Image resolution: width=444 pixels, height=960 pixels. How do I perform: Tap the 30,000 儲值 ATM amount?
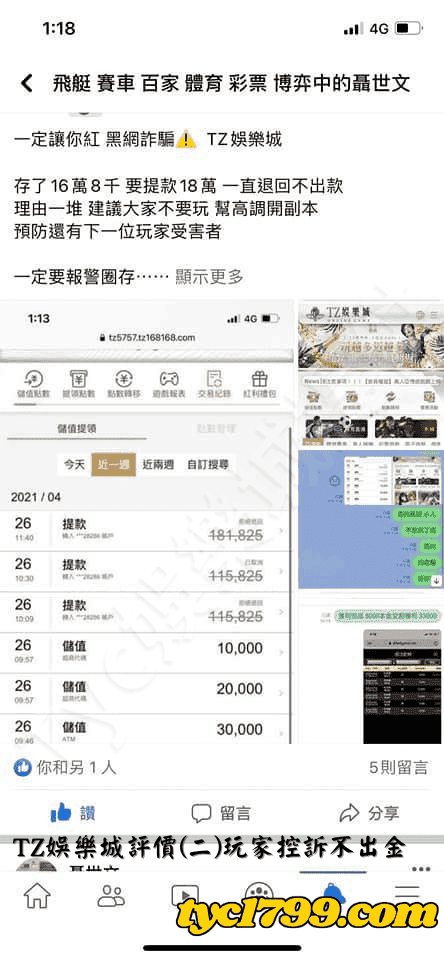point(239,729)
